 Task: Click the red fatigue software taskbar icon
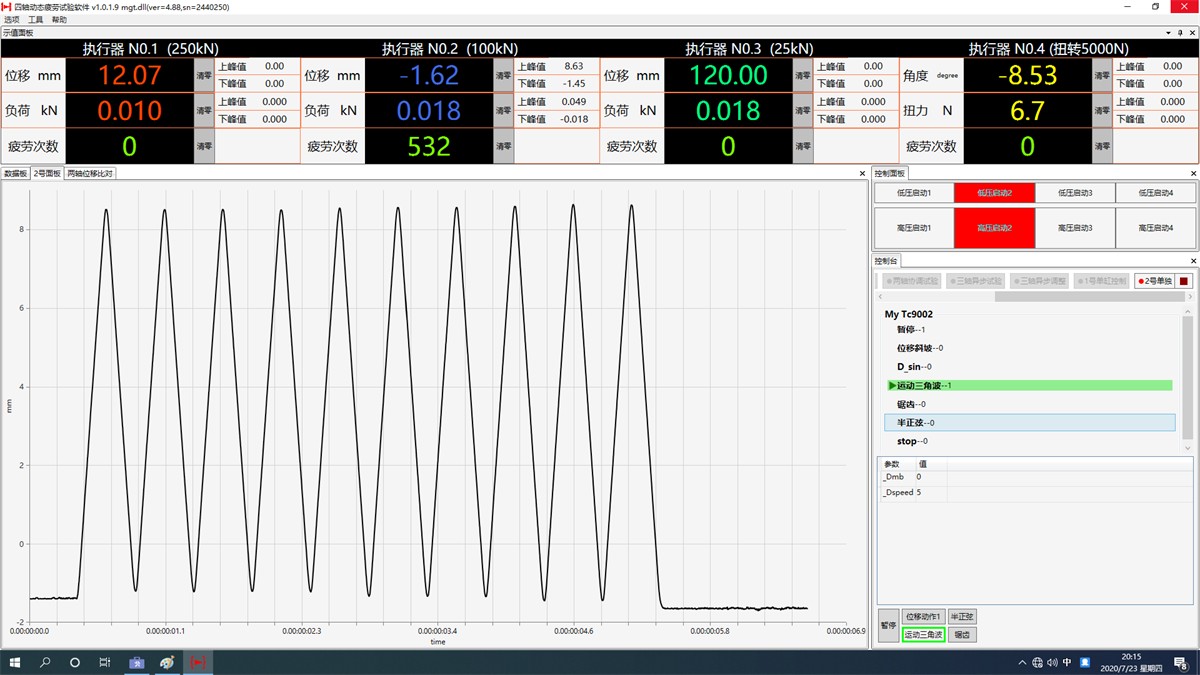pyautogui.click(x=197, y=662)
